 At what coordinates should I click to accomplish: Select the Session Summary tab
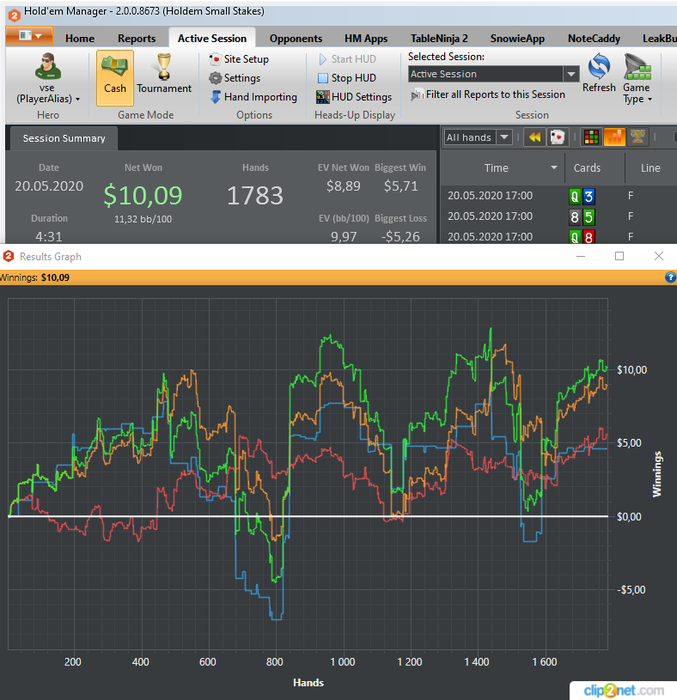click(x=64, y=138)
